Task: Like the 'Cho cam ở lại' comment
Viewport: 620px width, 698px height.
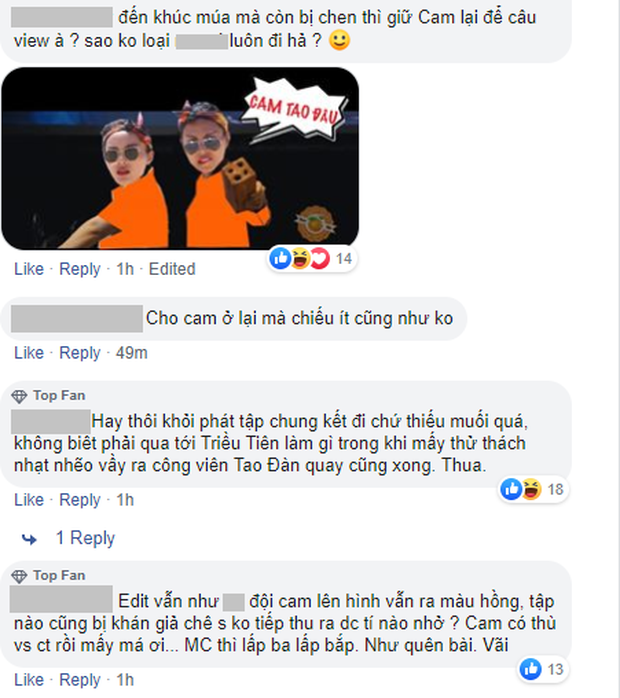Action: [29, 353]
